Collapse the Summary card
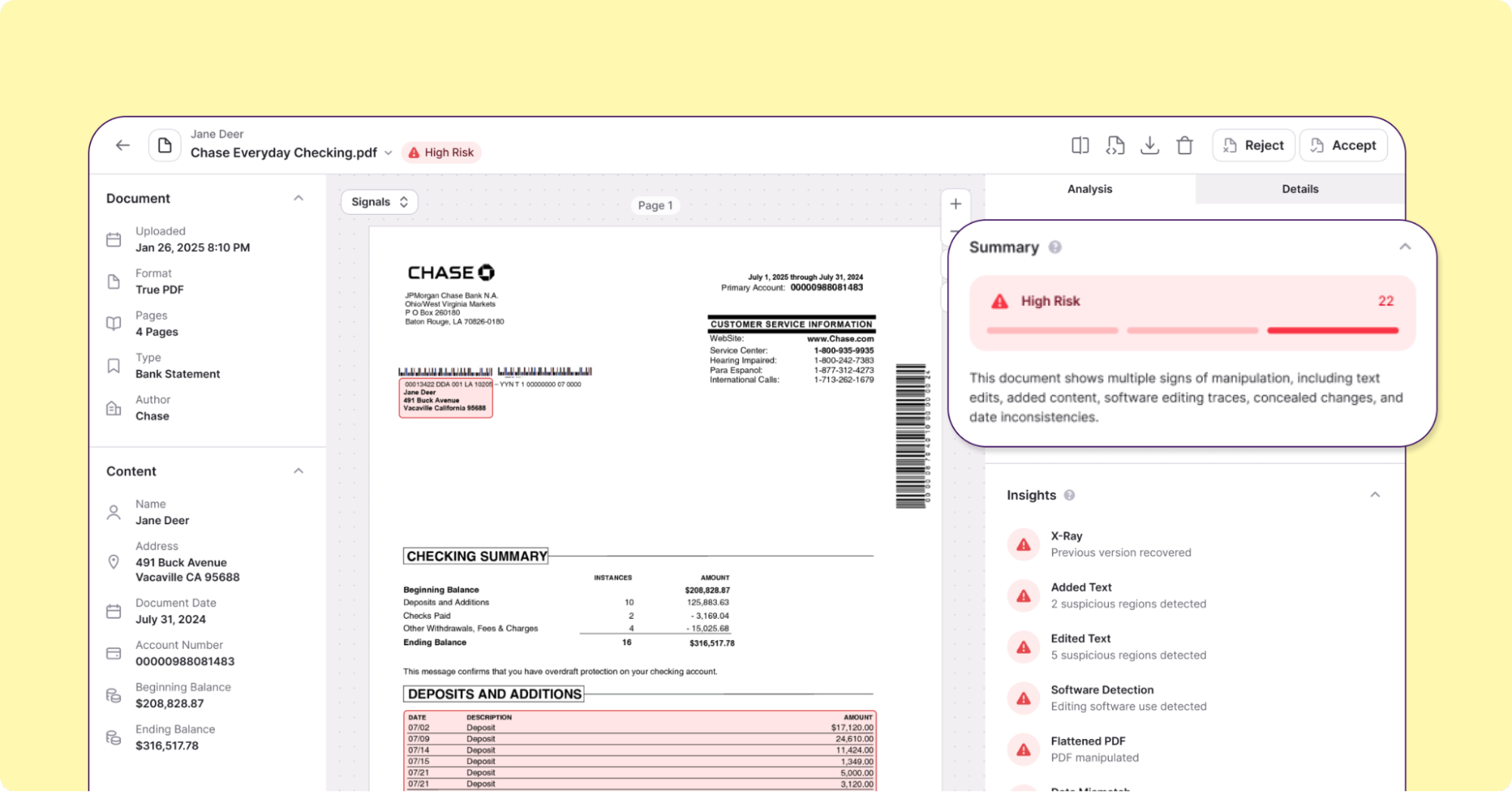Screen dimensions: 1512x792 click(x=1405, y=247)
